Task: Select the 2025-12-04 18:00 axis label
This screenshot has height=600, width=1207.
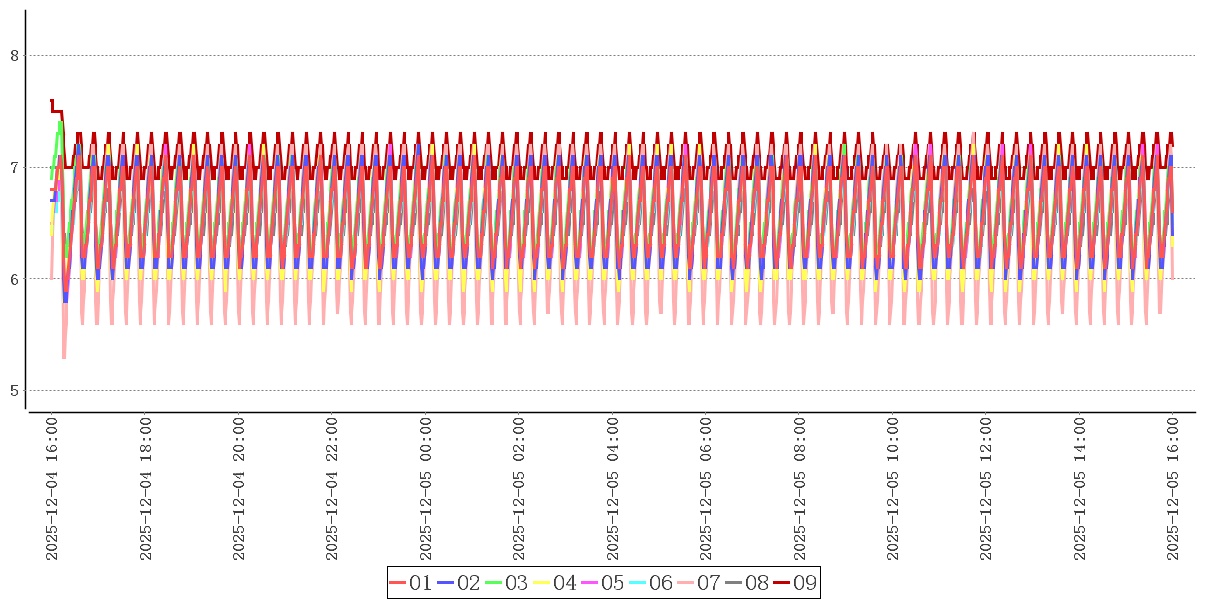Action: point(146,489)
